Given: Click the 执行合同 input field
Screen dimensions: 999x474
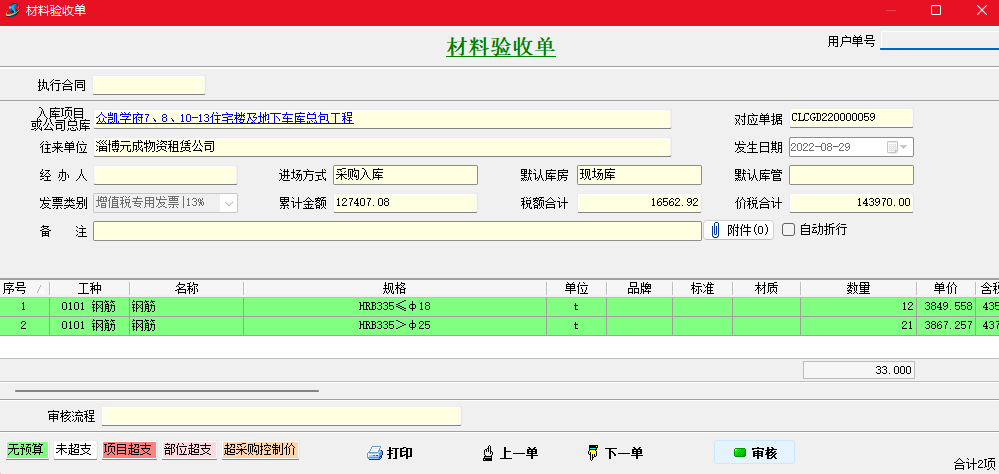Looking at the screenshot, I should pyautogui.click(x=149, y=85).
